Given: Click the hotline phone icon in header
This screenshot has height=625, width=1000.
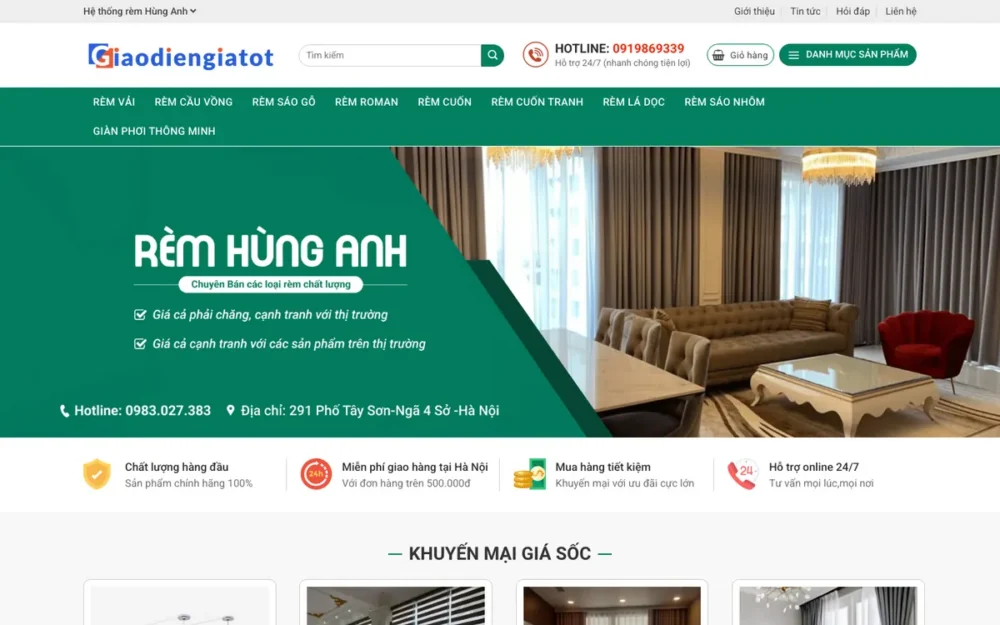Looking at the screenshot, I should point(535,55).
